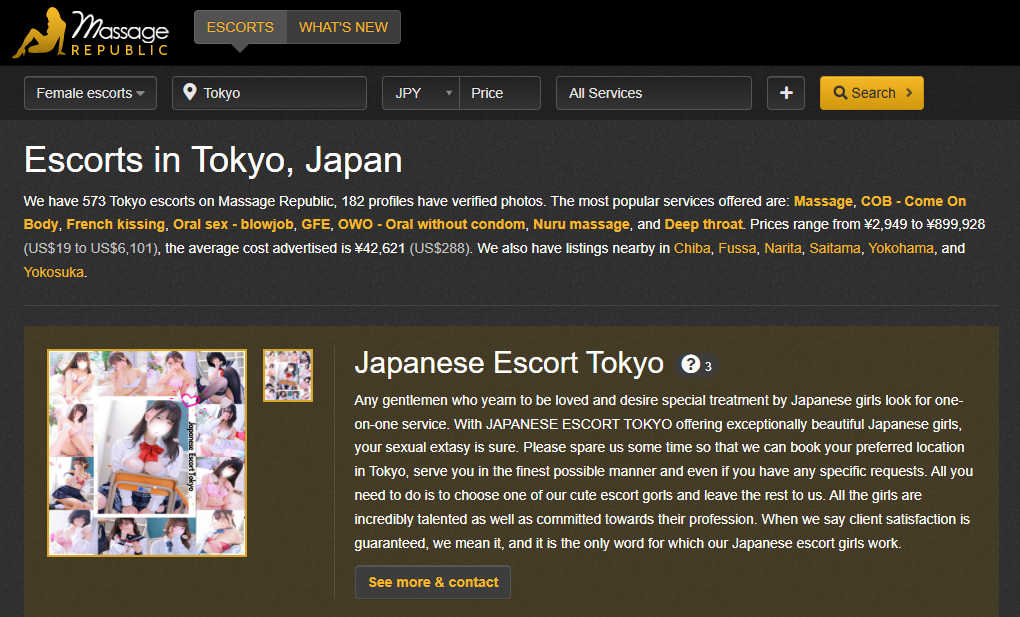Image resolution: width=1020 pixels, height=617 pixels.
Task: Go to Chiba listings link
Action: [x=692, y=249]
